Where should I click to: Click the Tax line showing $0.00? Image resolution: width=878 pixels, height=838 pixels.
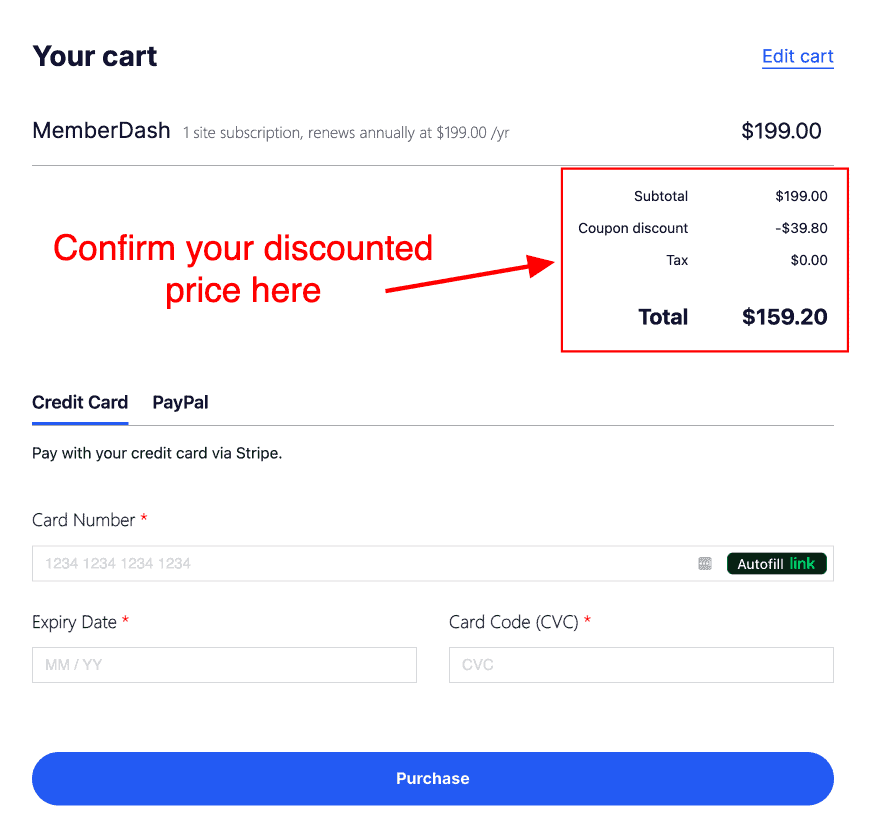pos(745,260)
